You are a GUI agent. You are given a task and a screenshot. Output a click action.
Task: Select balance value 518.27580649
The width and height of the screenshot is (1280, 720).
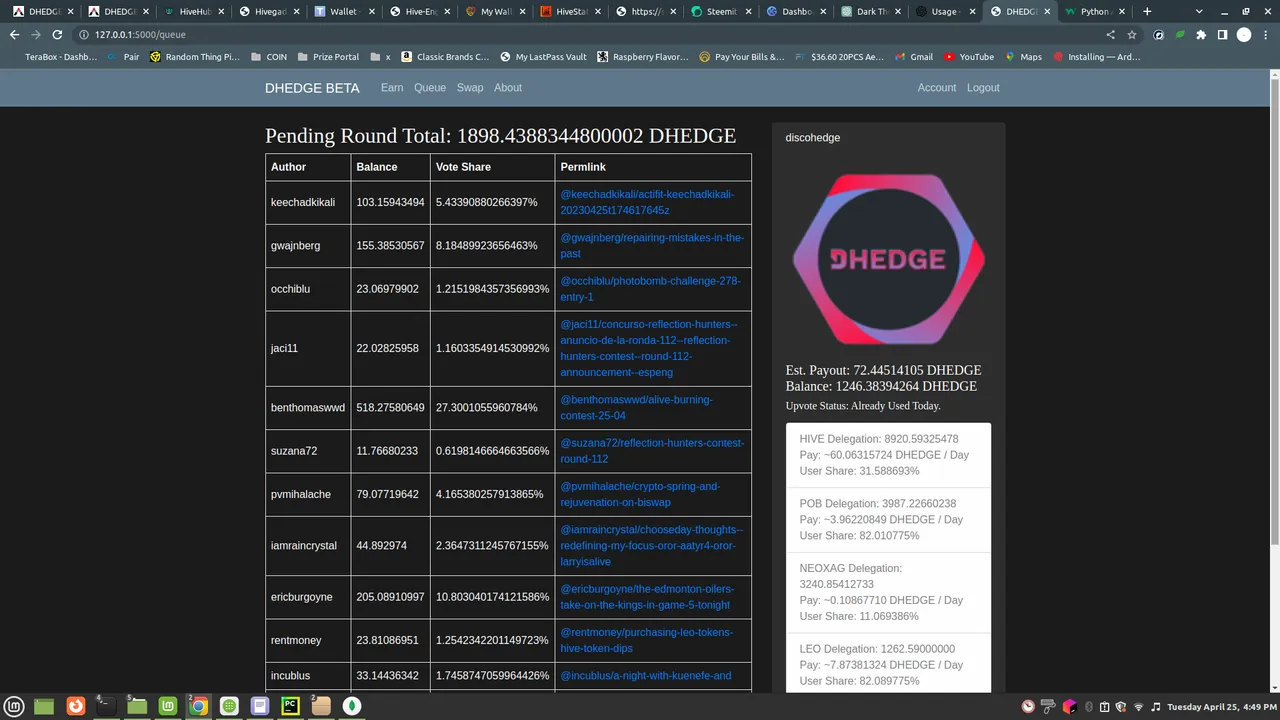click(x=390, y=408)
